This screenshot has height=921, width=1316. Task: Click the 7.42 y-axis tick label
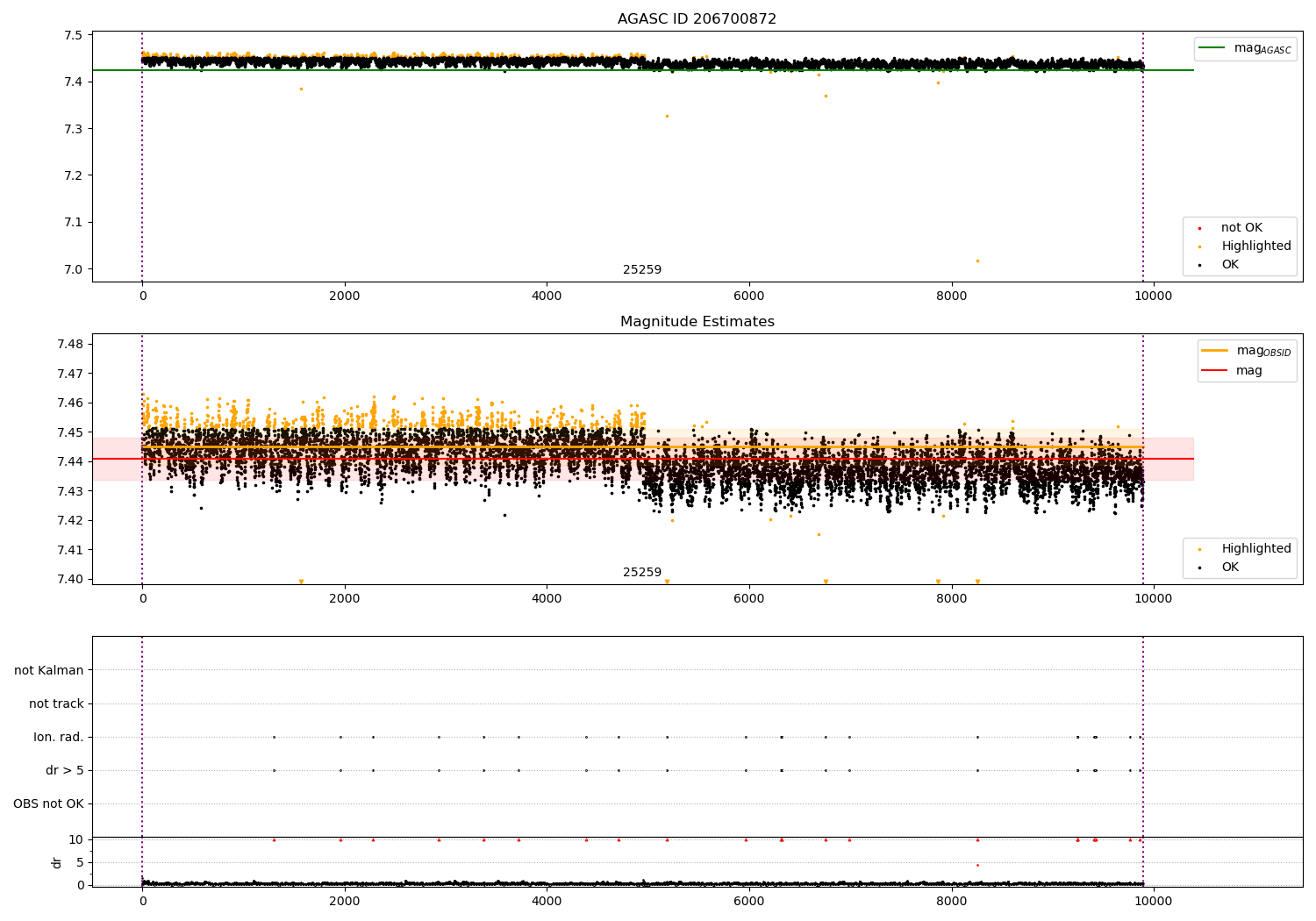pos(70,521)
